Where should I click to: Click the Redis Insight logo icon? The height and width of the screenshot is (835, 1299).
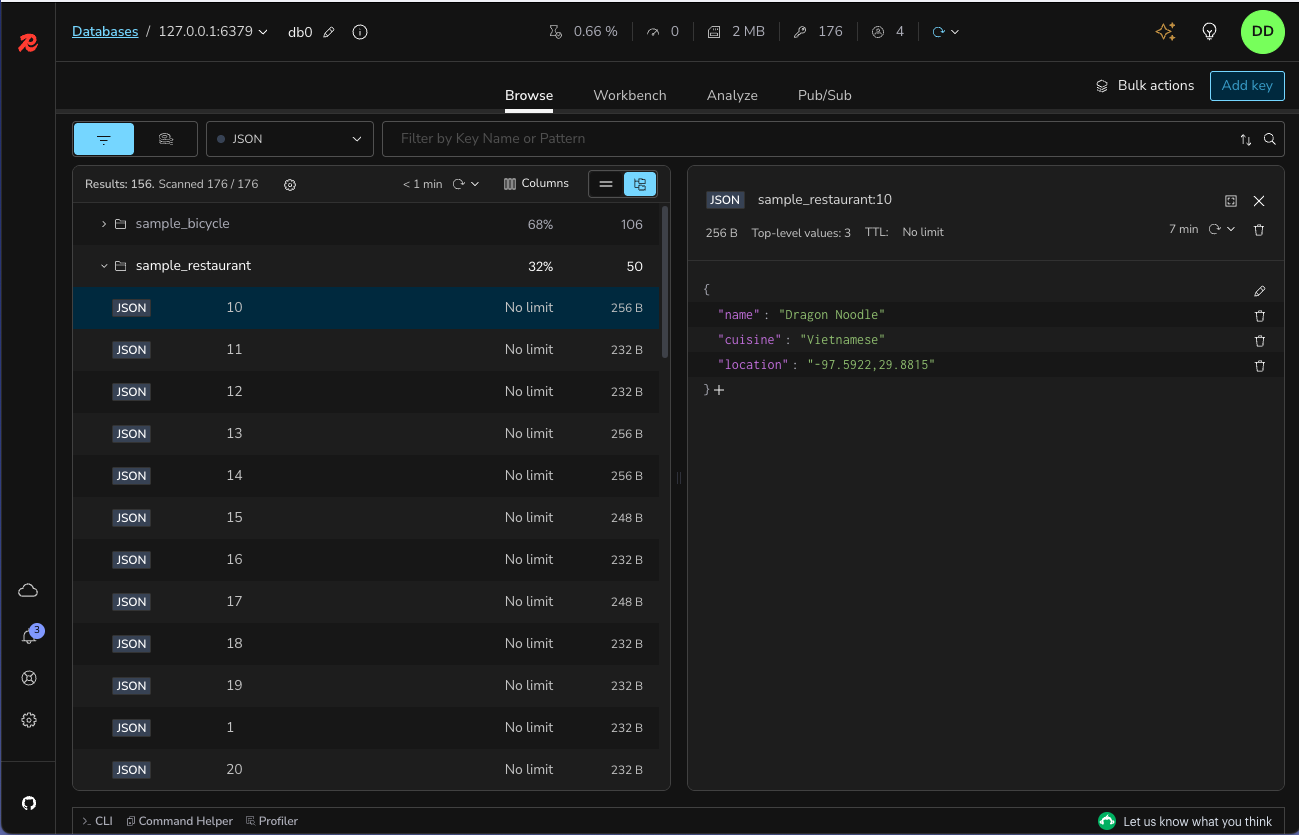pyautogui.click(x=28, y=42)
